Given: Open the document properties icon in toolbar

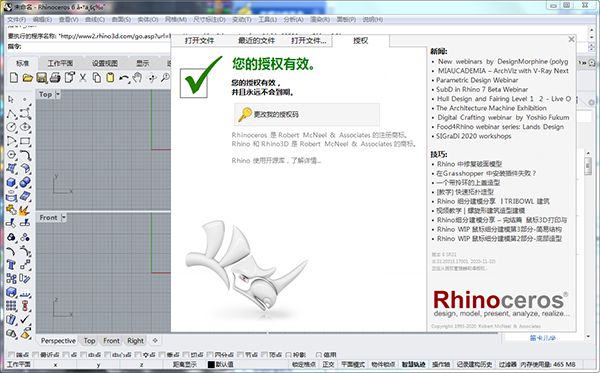Looking at the screenshot, I should tap(69, 78).
